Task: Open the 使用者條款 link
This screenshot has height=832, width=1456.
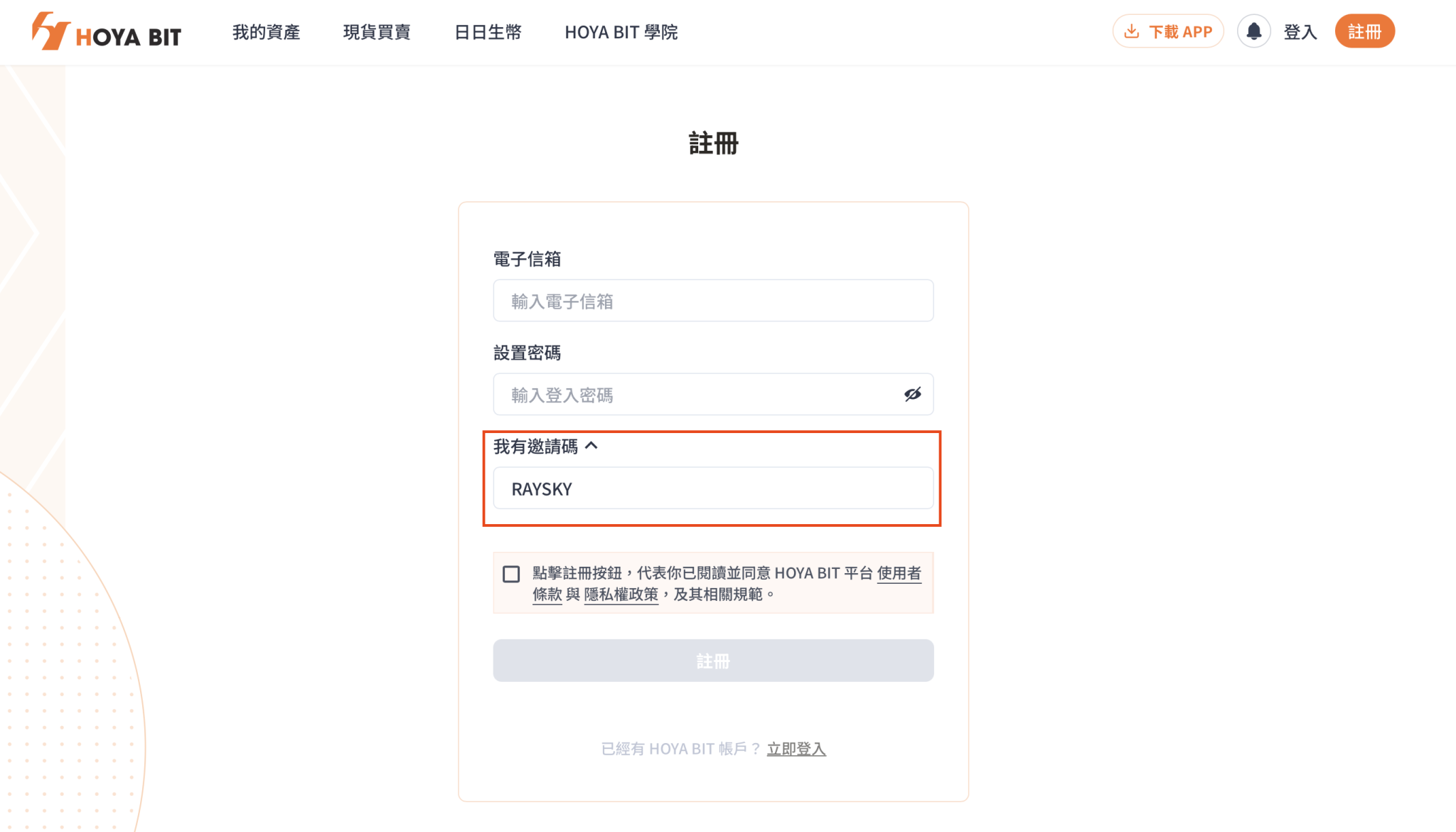Action: pyautogui.click(x=899, y=573)
